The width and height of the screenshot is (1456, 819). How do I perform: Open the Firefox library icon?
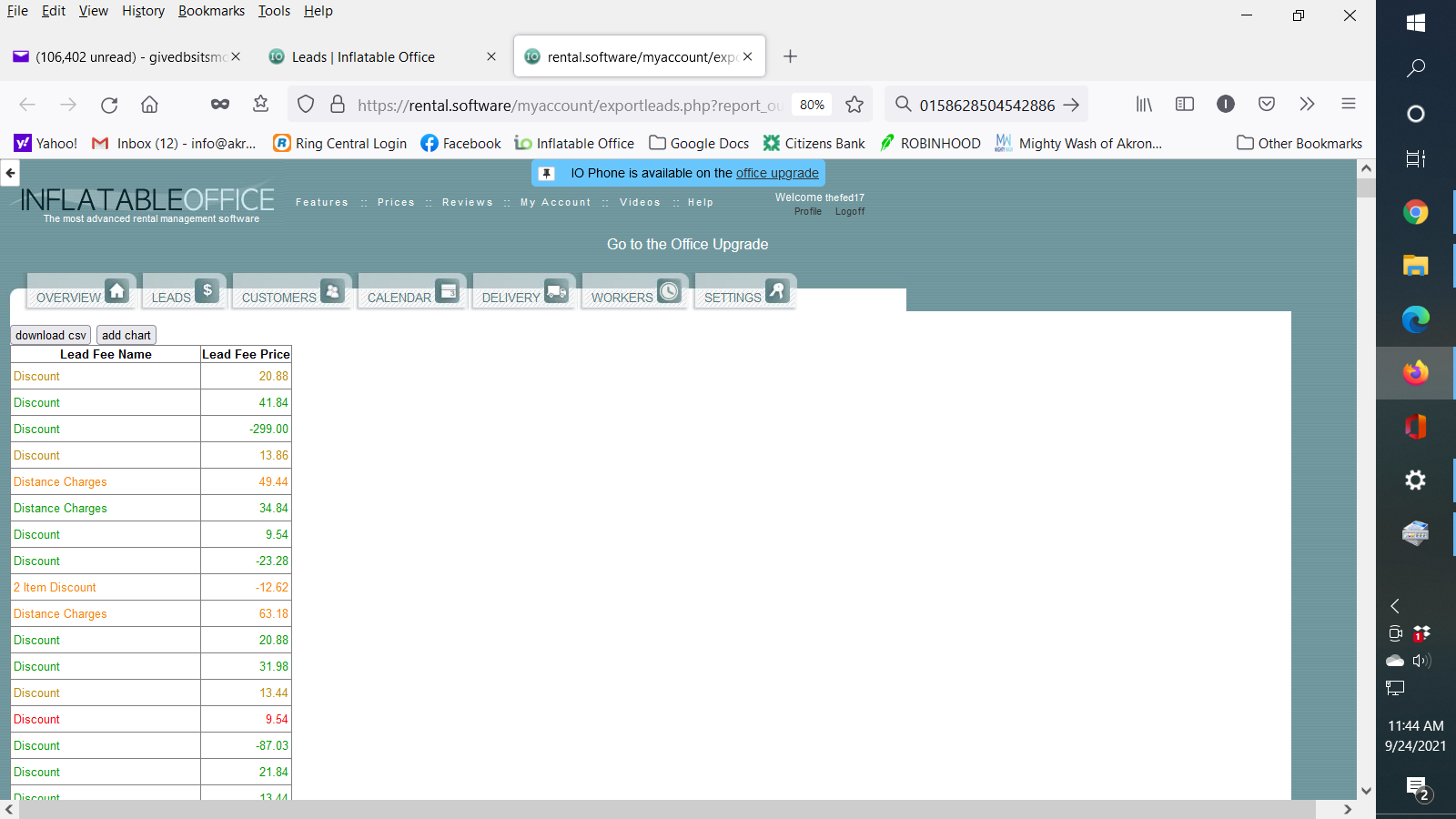click(x=1144, y=105)
